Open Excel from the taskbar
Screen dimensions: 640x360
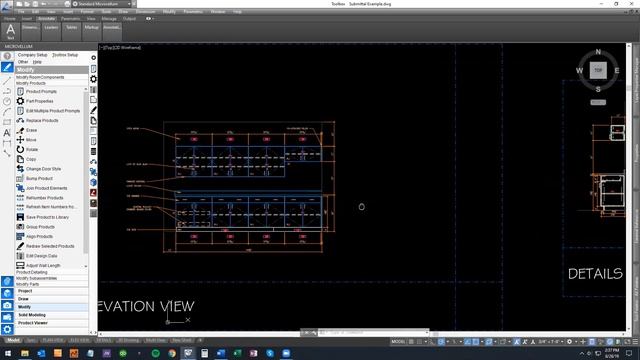237,353
